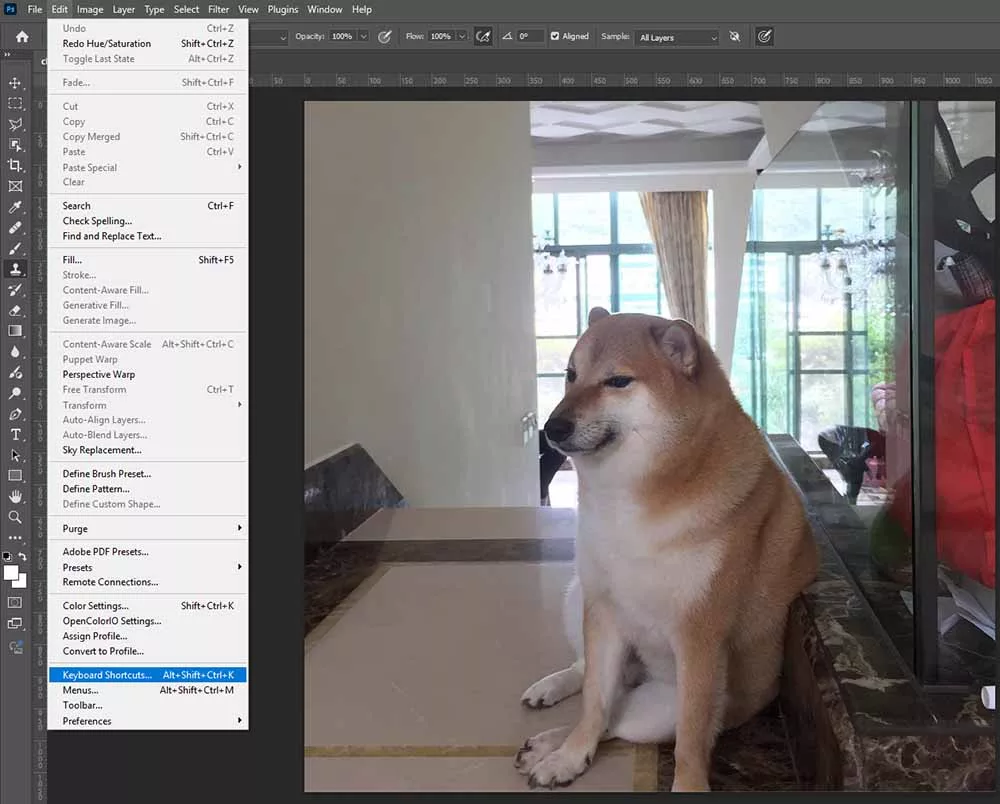Image resolution: width=1000 pixels, height=804 pixels.
Task: Open the Opacity dropdown arrow
Action: click(362, 36)
